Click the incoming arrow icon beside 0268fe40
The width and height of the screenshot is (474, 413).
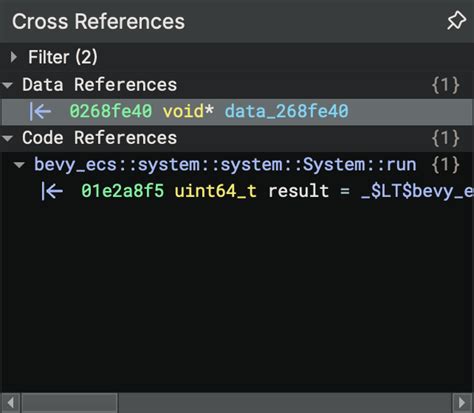pyautogui.click(x=40, y=111)
